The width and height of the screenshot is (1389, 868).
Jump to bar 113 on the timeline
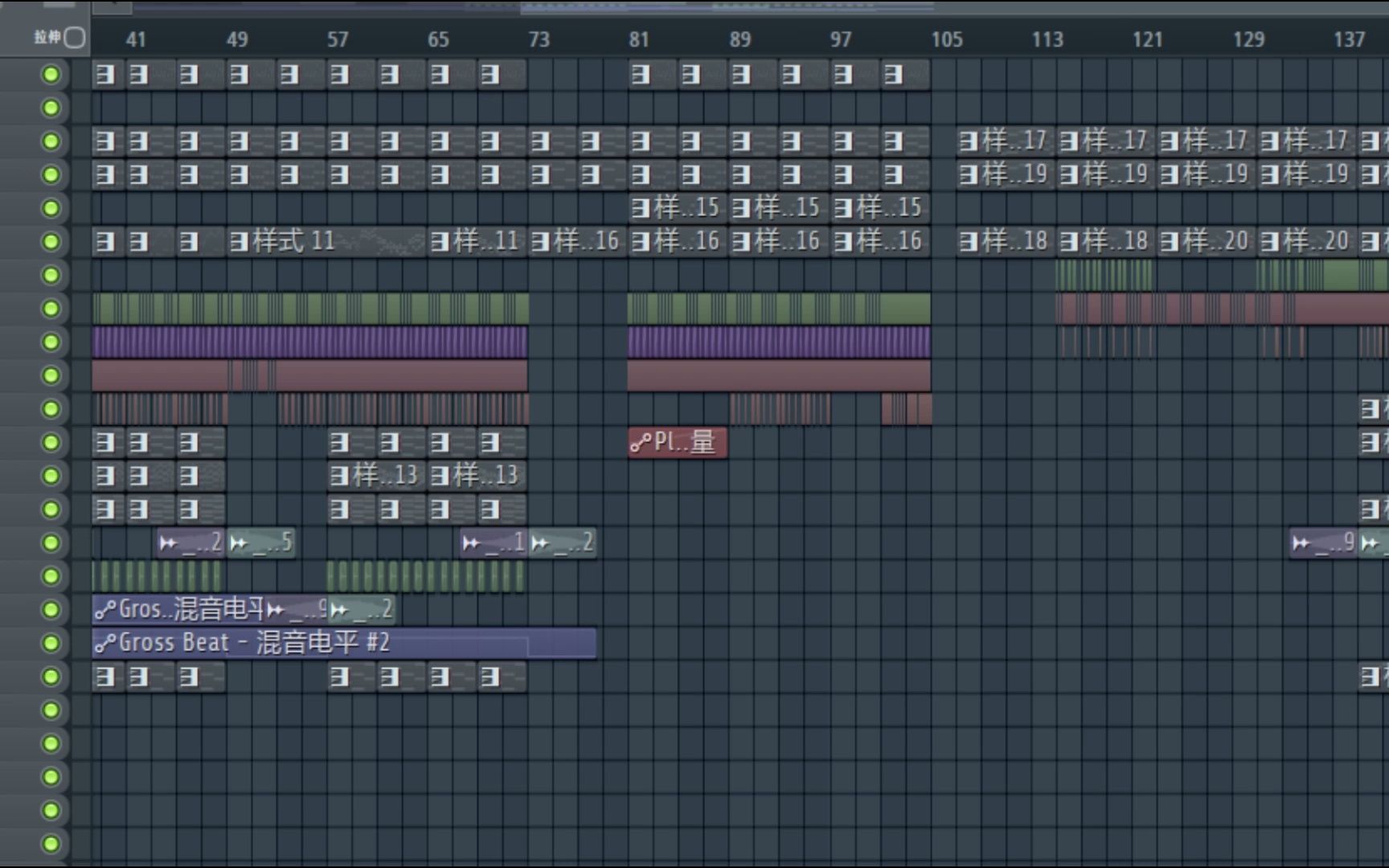pos(1047,39)
